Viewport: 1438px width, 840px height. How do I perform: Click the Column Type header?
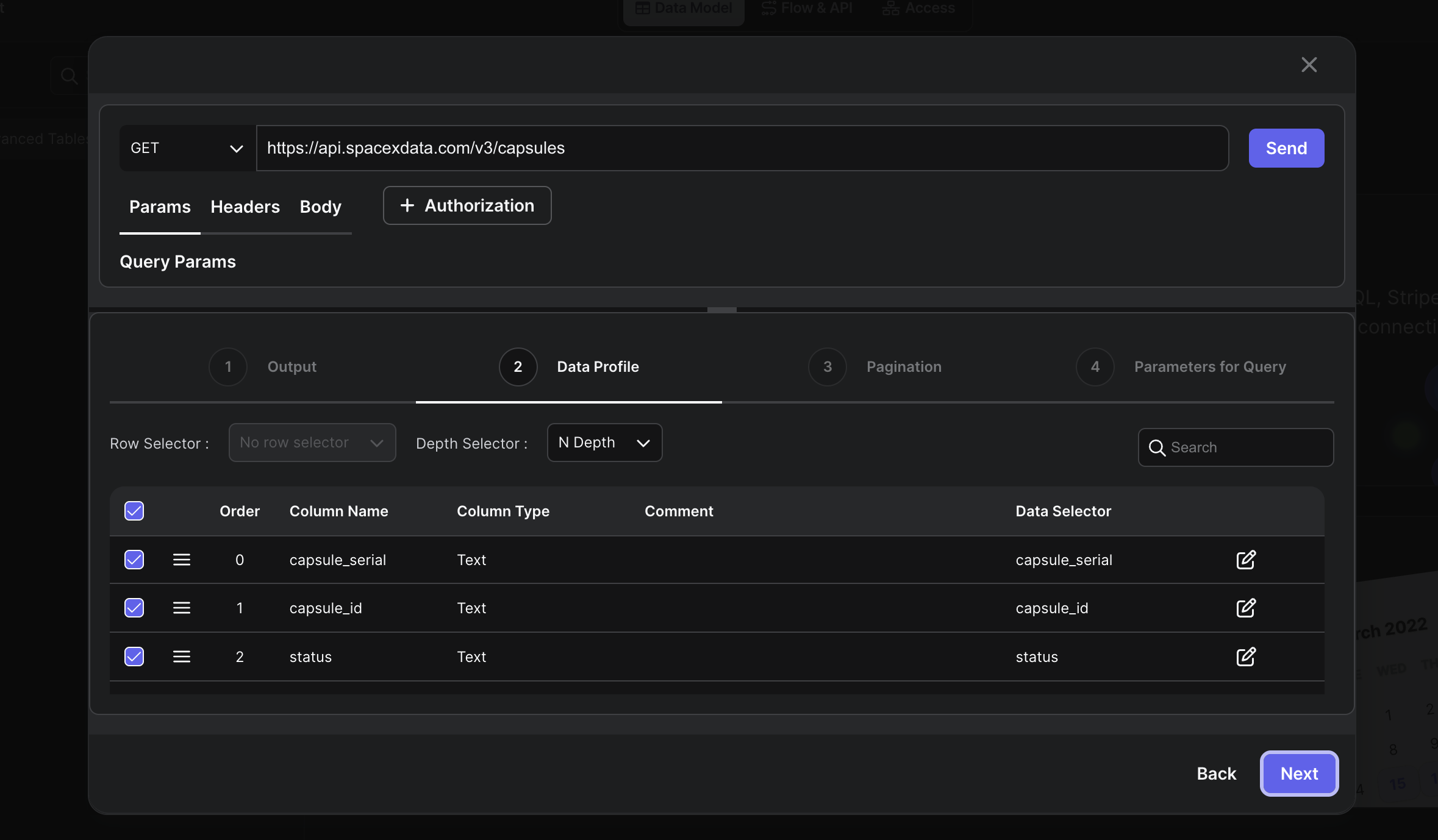coord(503,511)
